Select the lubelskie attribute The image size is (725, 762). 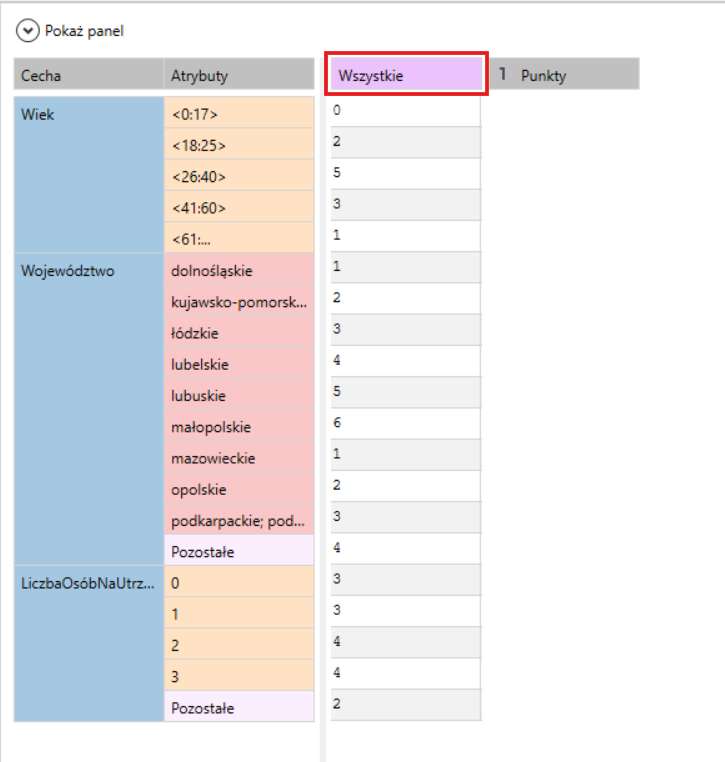pyautogui.click(x=239, y=362)
